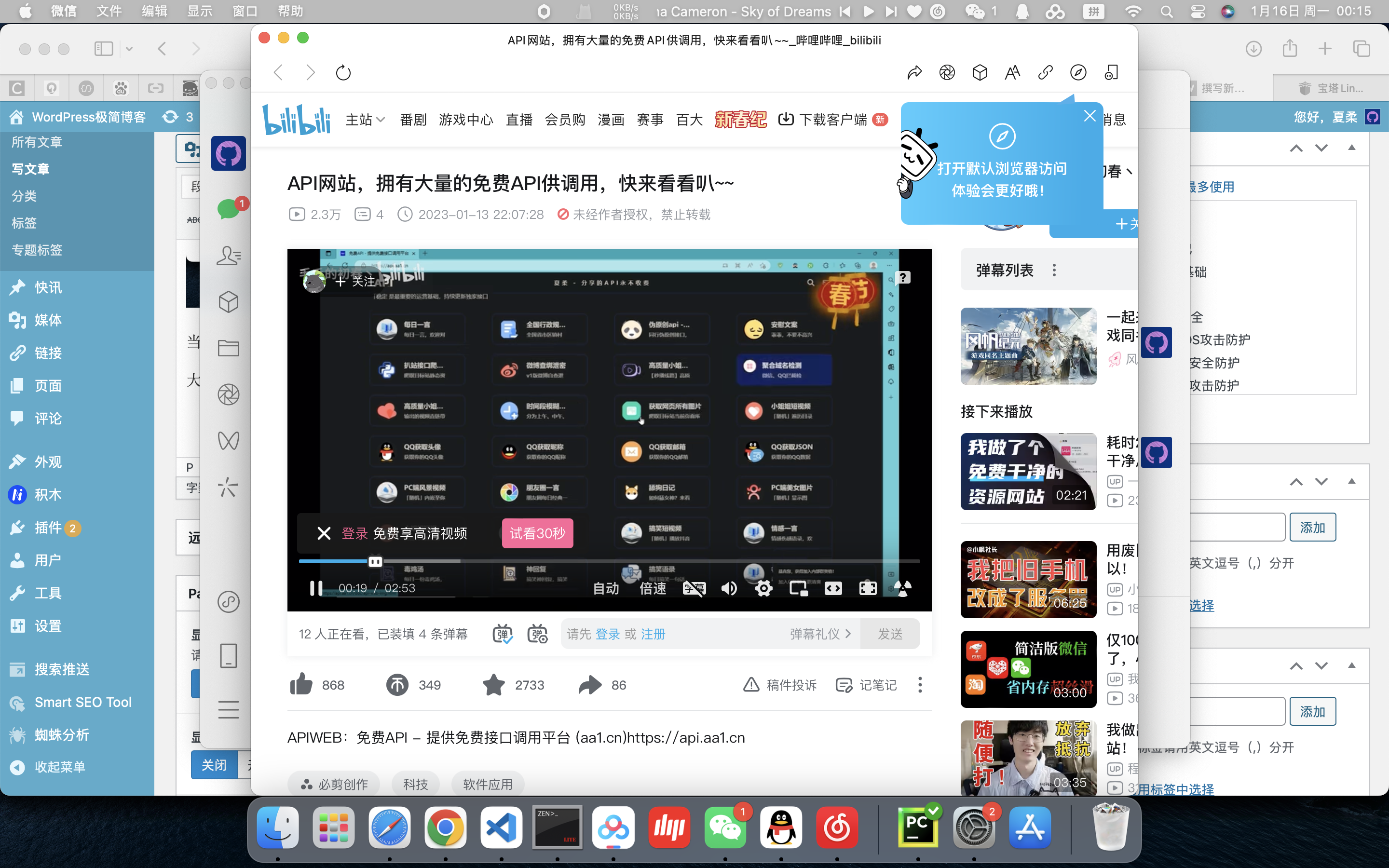1389x868 pixels.
Task: Open 会员购 in bilibili navigation
Action: click(565, 120)
